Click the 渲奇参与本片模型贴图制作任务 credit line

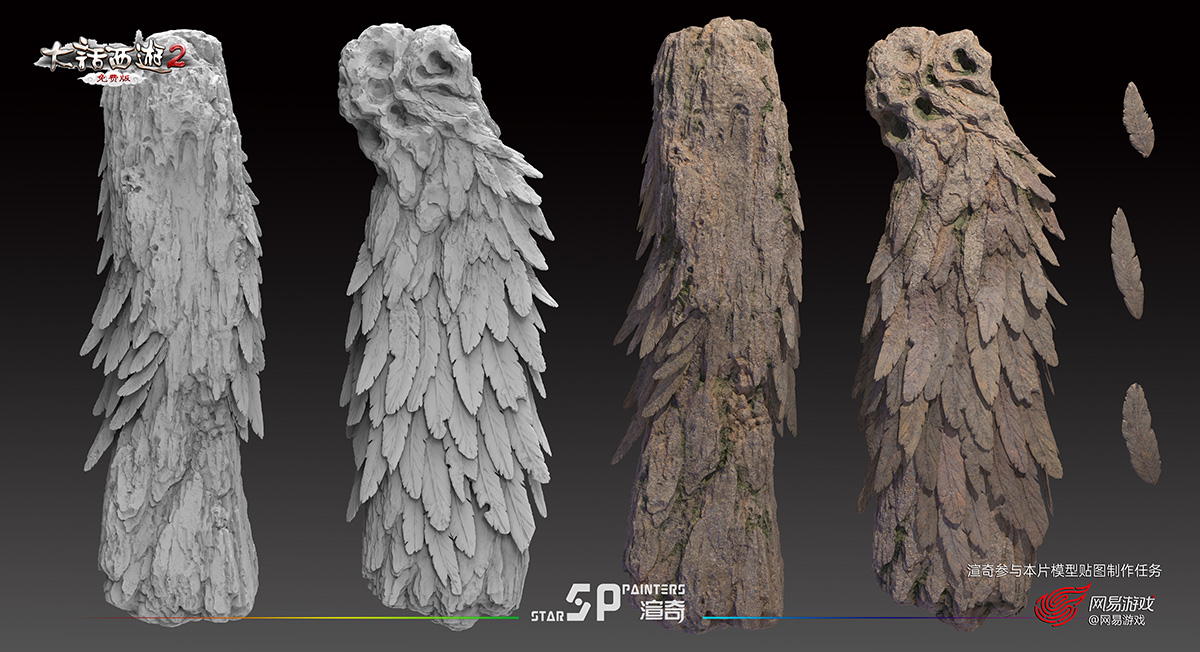click(1065, 571)
